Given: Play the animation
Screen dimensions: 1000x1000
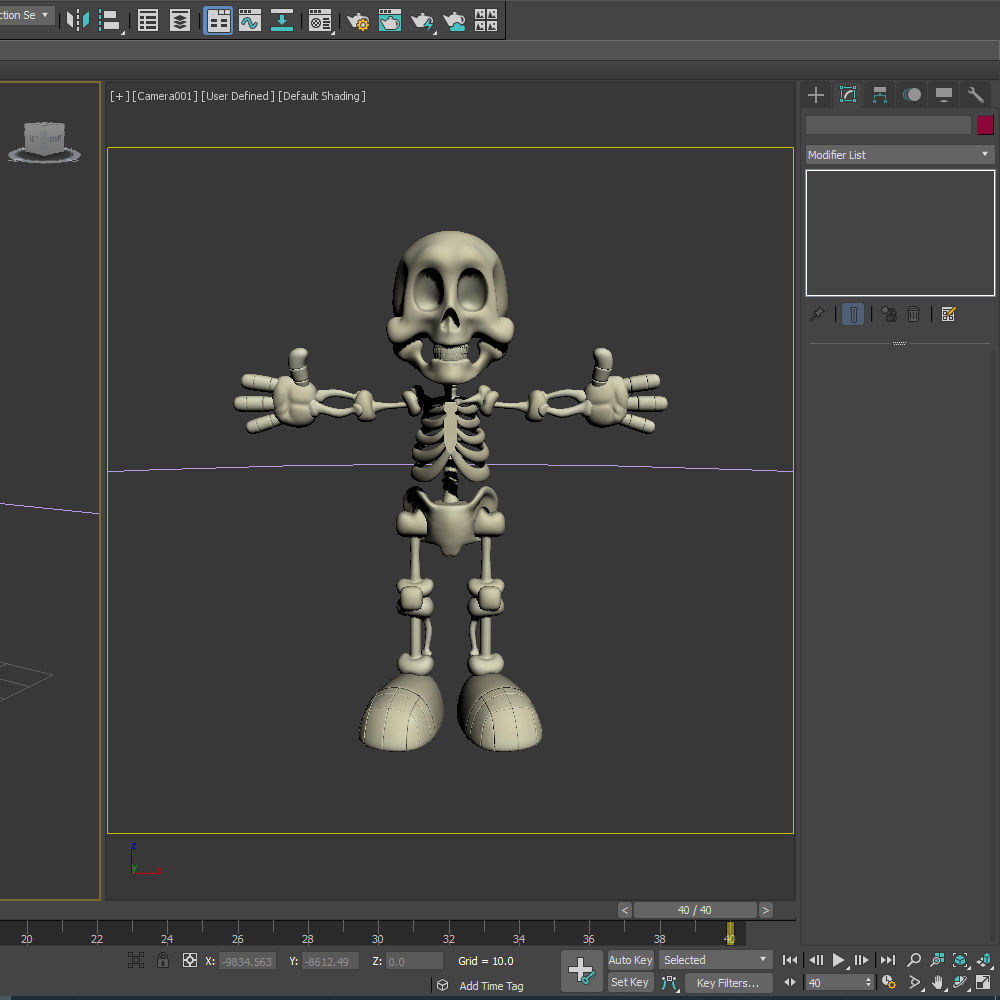Looking at the screenshot, I should click(x=839, y=960).
